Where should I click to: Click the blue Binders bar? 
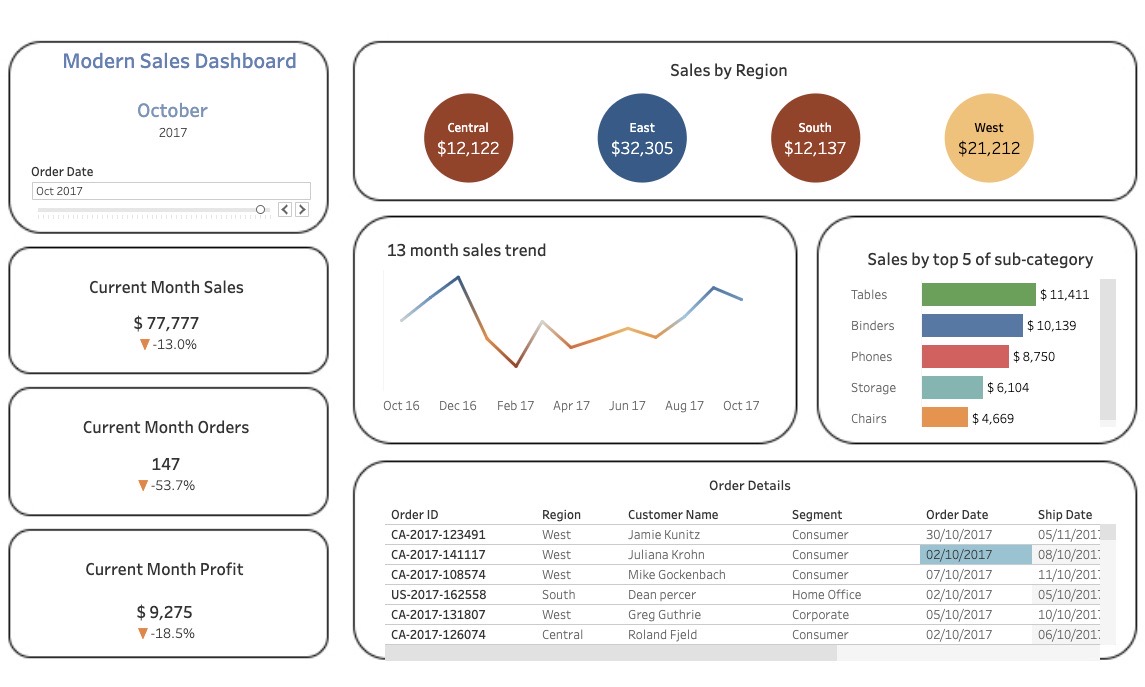pyautogui.click(x=972, y=325)
